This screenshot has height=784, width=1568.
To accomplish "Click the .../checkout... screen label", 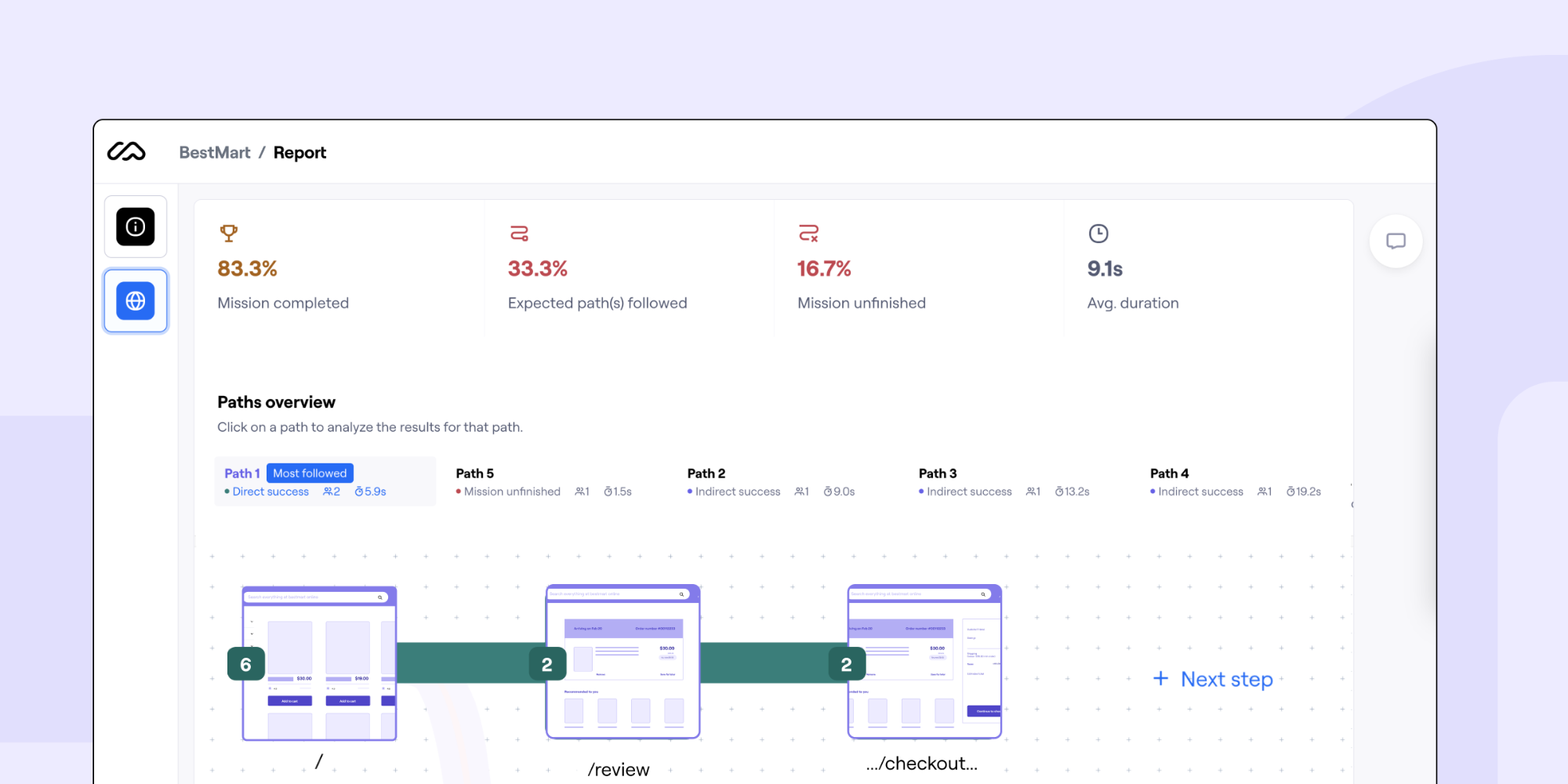I will point(922,763).
